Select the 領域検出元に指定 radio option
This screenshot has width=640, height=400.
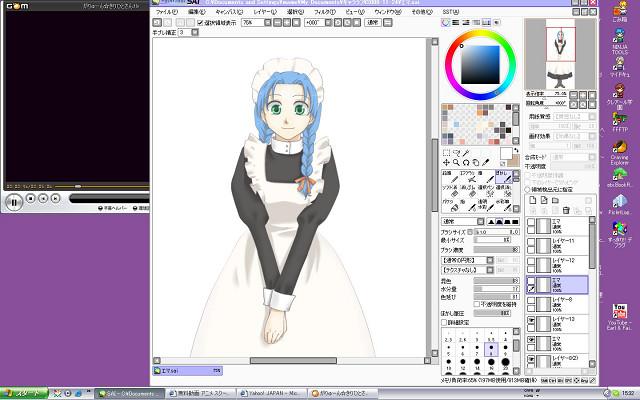528,190
